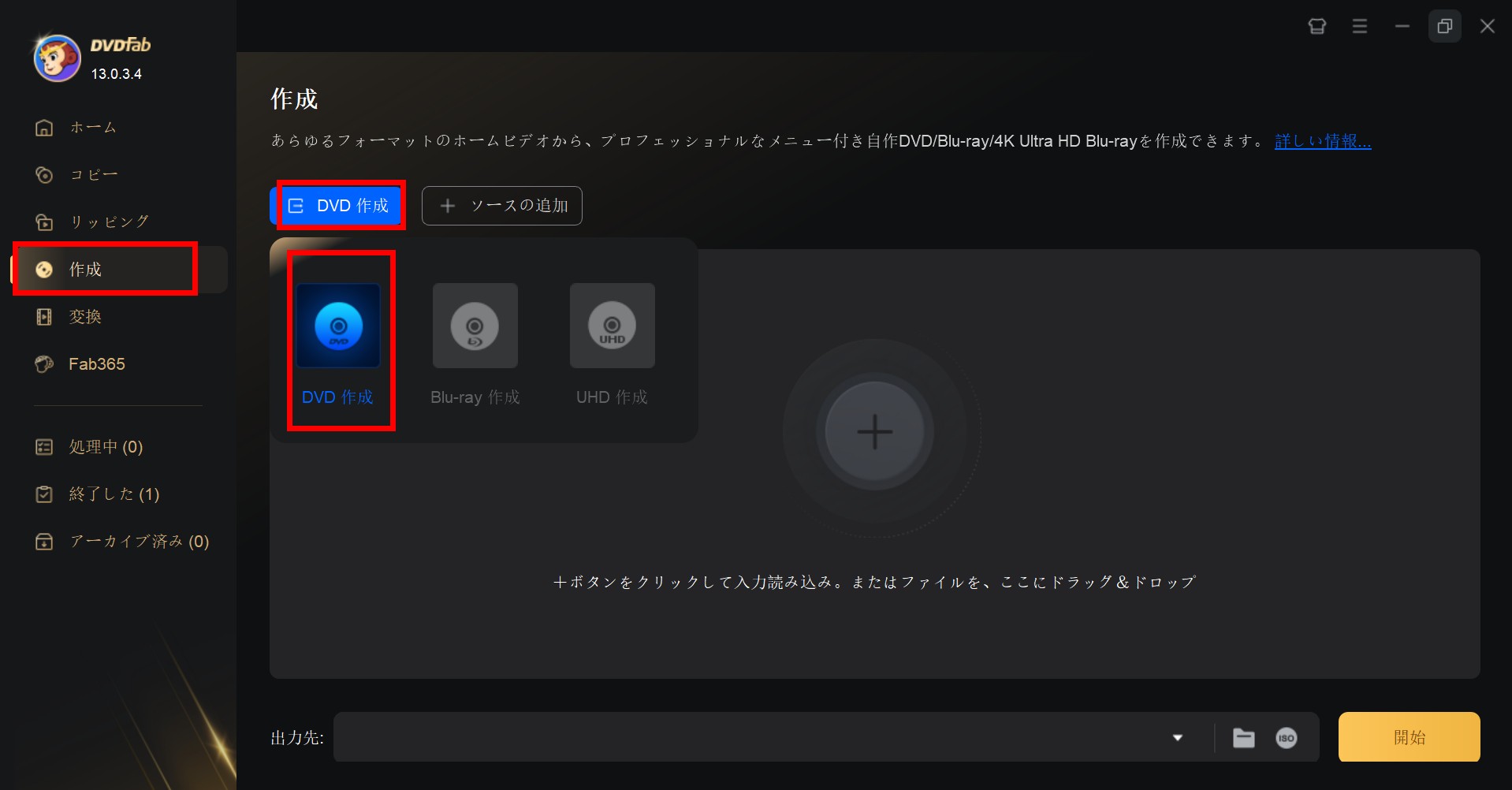
Task: Show the processing tasks (処理中) list
Action: (106, 447)
